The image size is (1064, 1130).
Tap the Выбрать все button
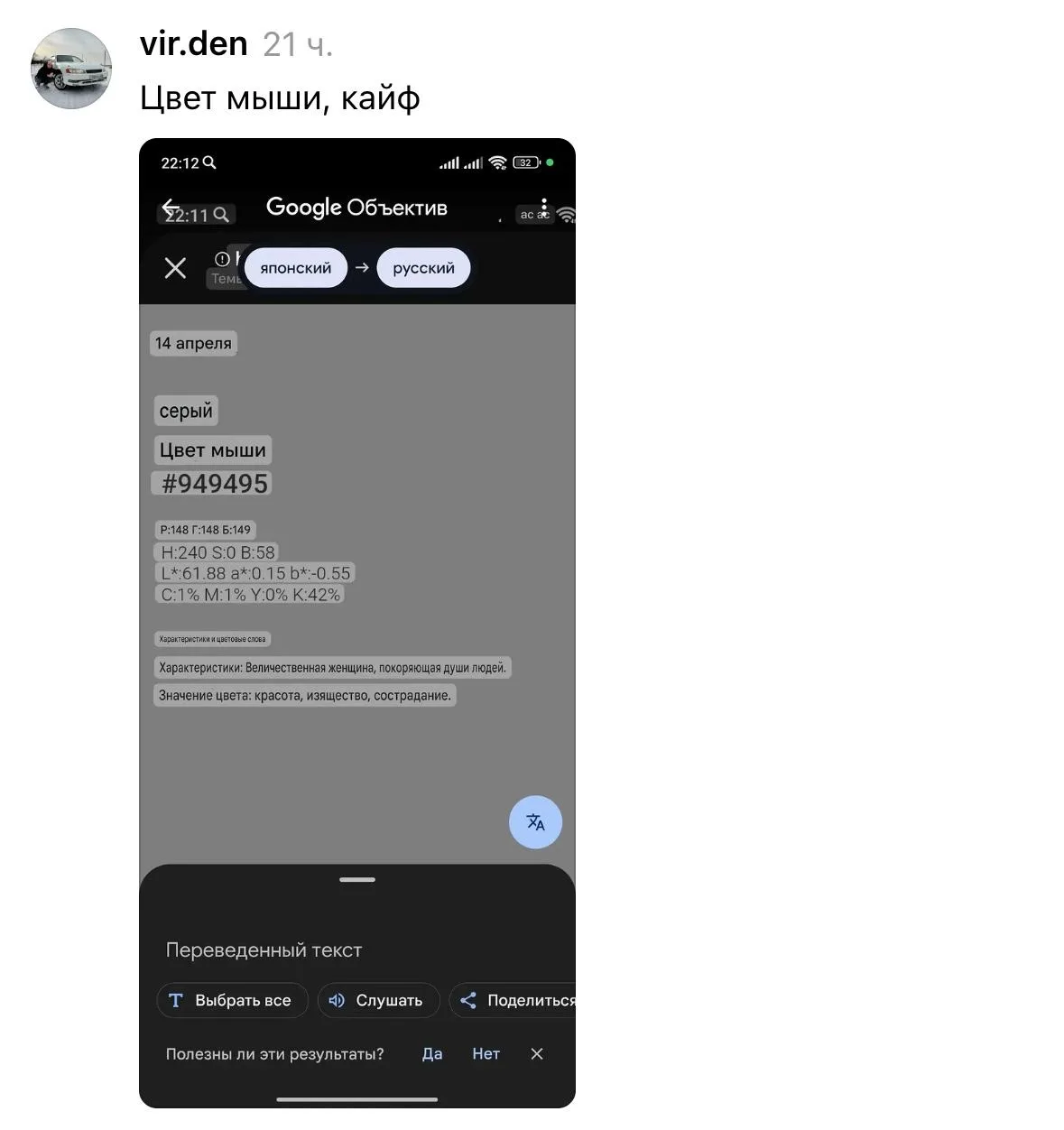[x=232, y=1000]
